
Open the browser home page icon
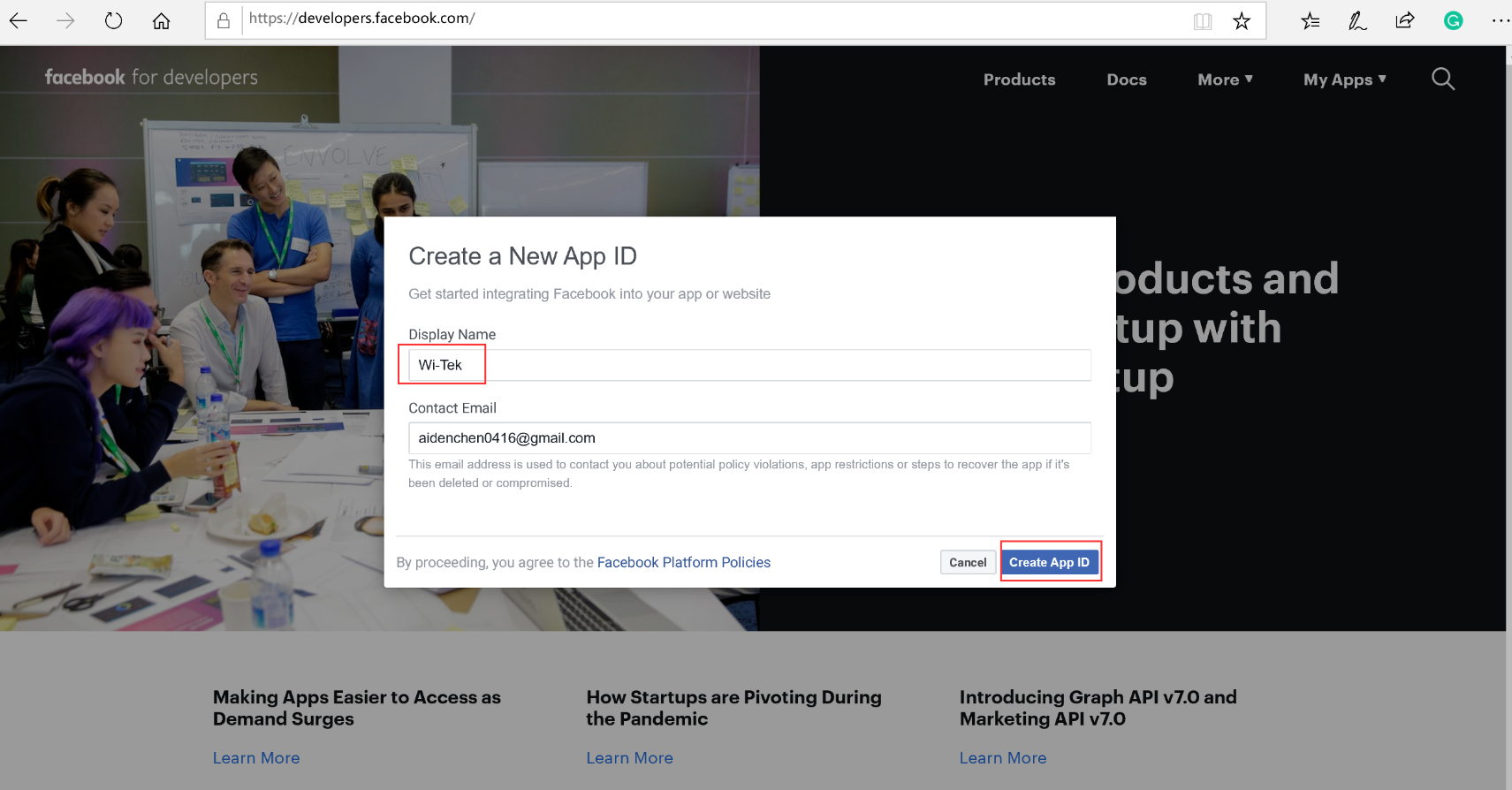(x=161, y=20)
